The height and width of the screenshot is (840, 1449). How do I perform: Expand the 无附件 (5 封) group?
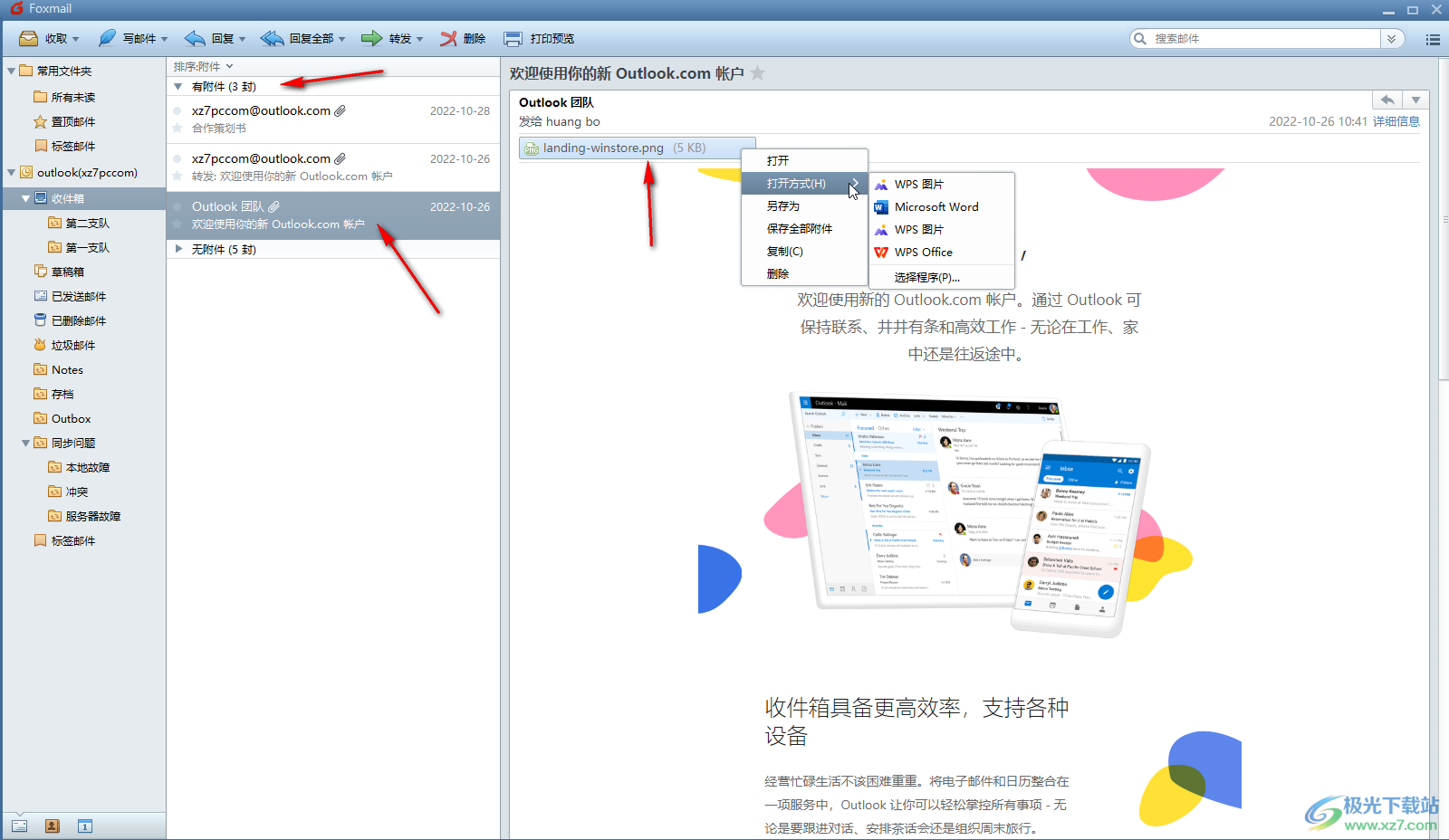[x=178, y=249]
